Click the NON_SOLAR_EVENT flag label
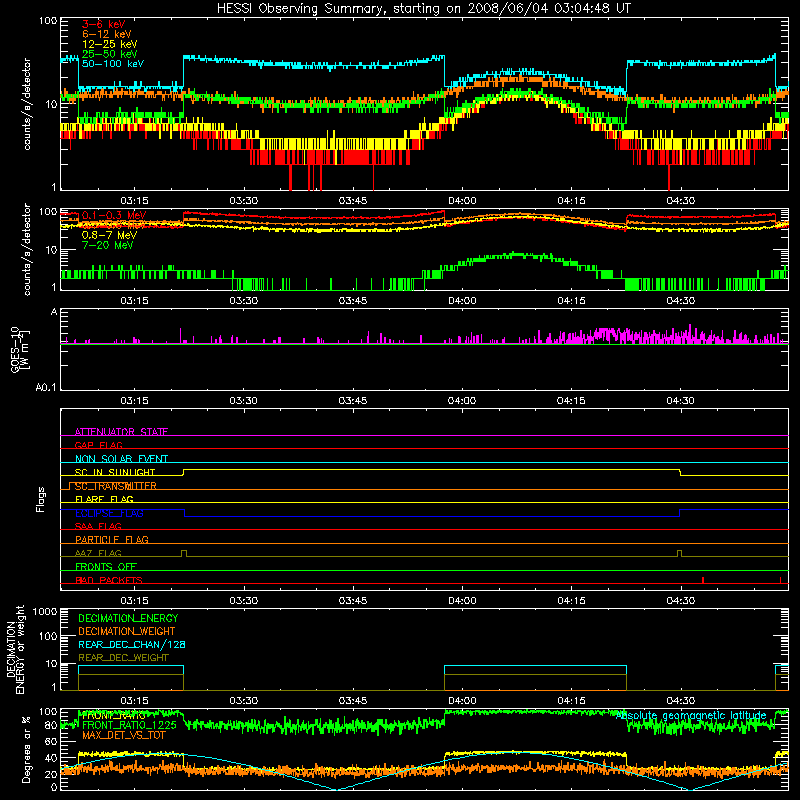Viewport: 800px width, 800px height. 121,459
